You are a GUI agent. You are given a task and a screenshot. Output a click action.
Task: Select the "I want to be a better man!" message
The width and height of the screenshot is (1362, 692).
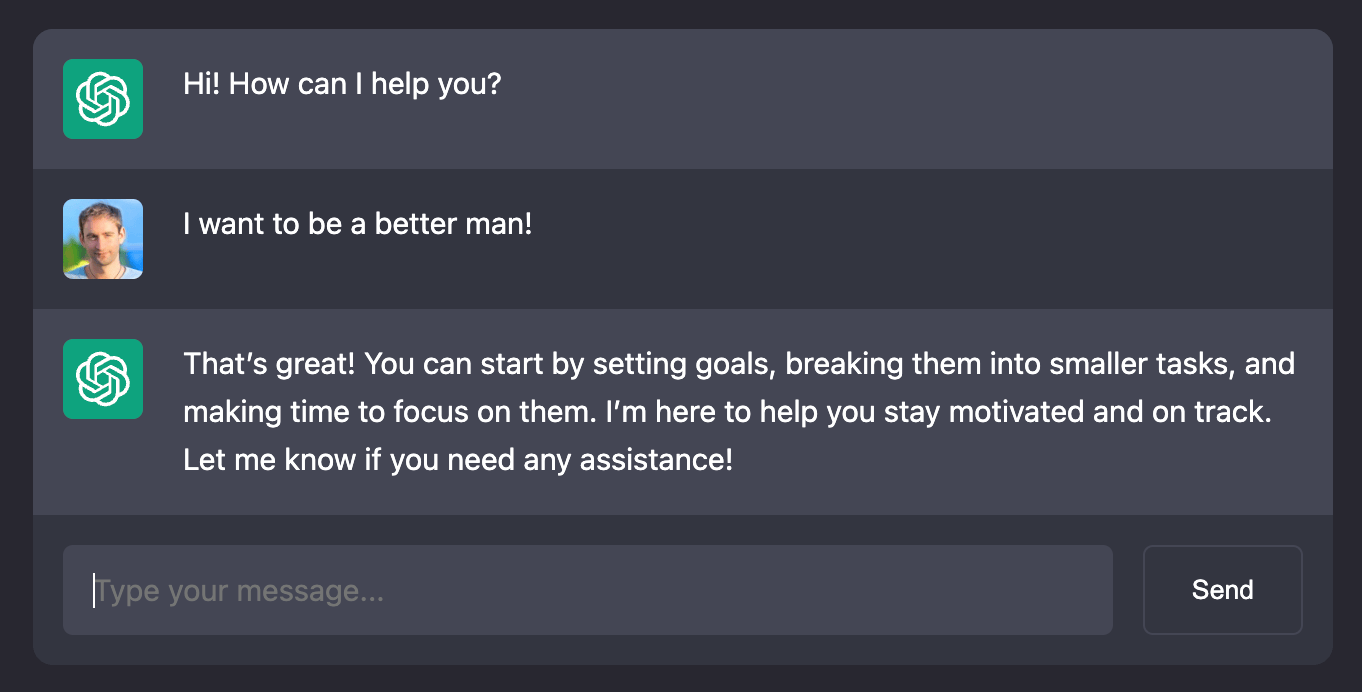358,223
